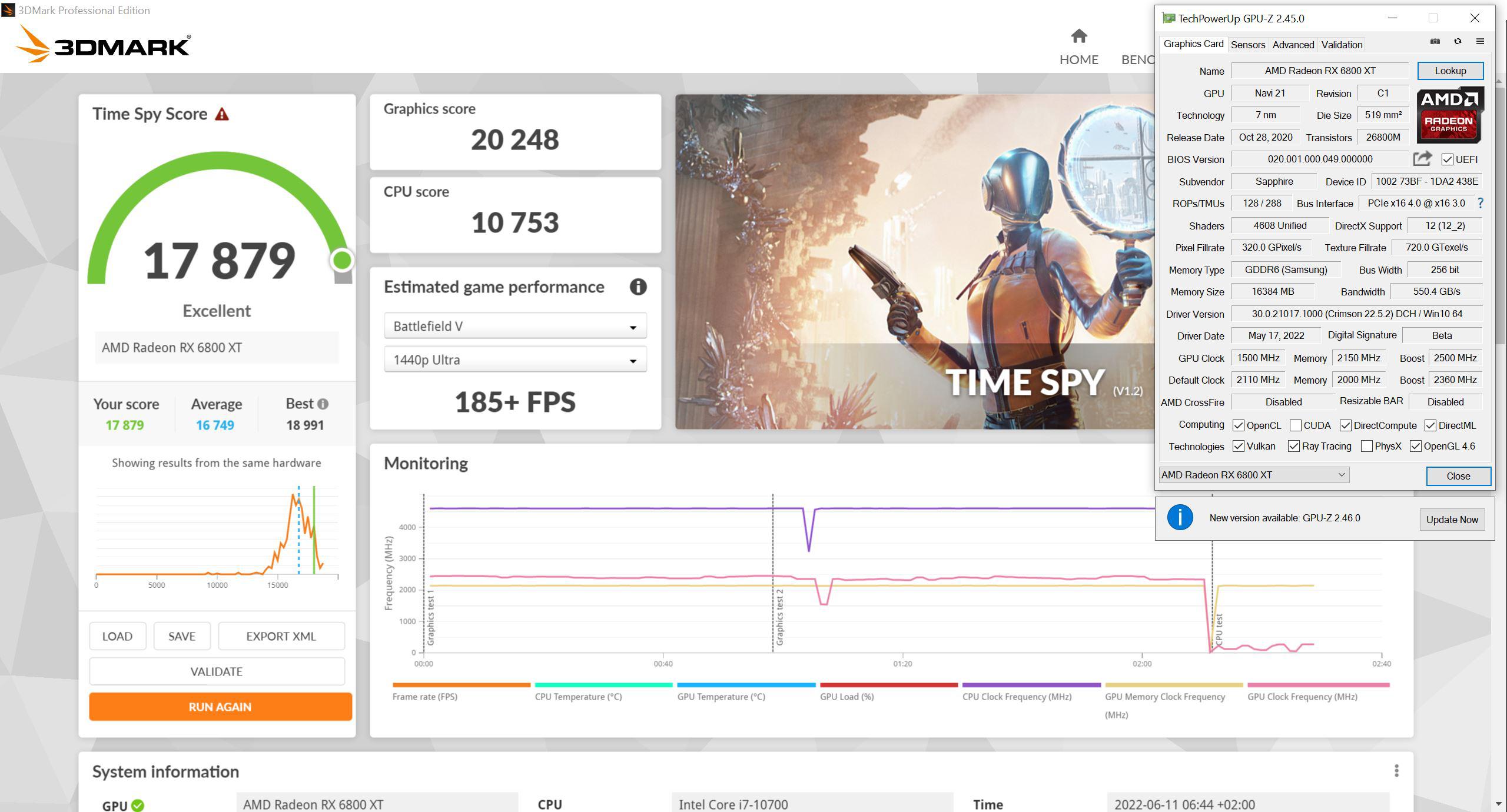Switch to the Sensors tab
Image resolution: width=1507 pixels, height=812 pixels.
[x=1247, y=45]
